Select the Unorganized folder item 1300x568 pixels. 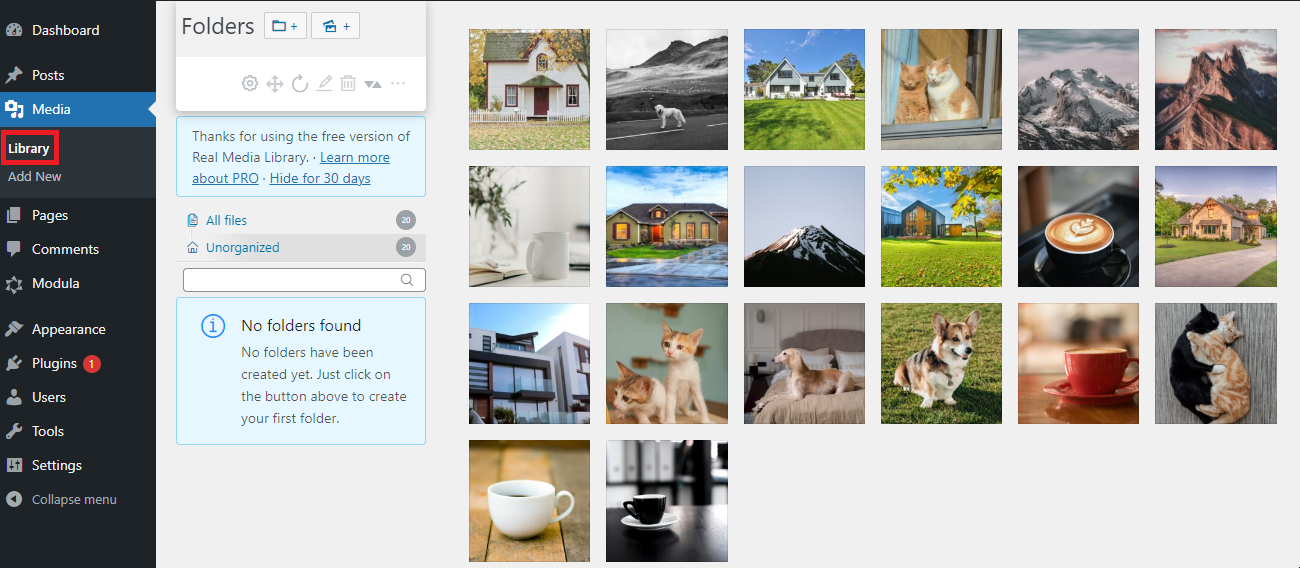click(x=301, y=247)
